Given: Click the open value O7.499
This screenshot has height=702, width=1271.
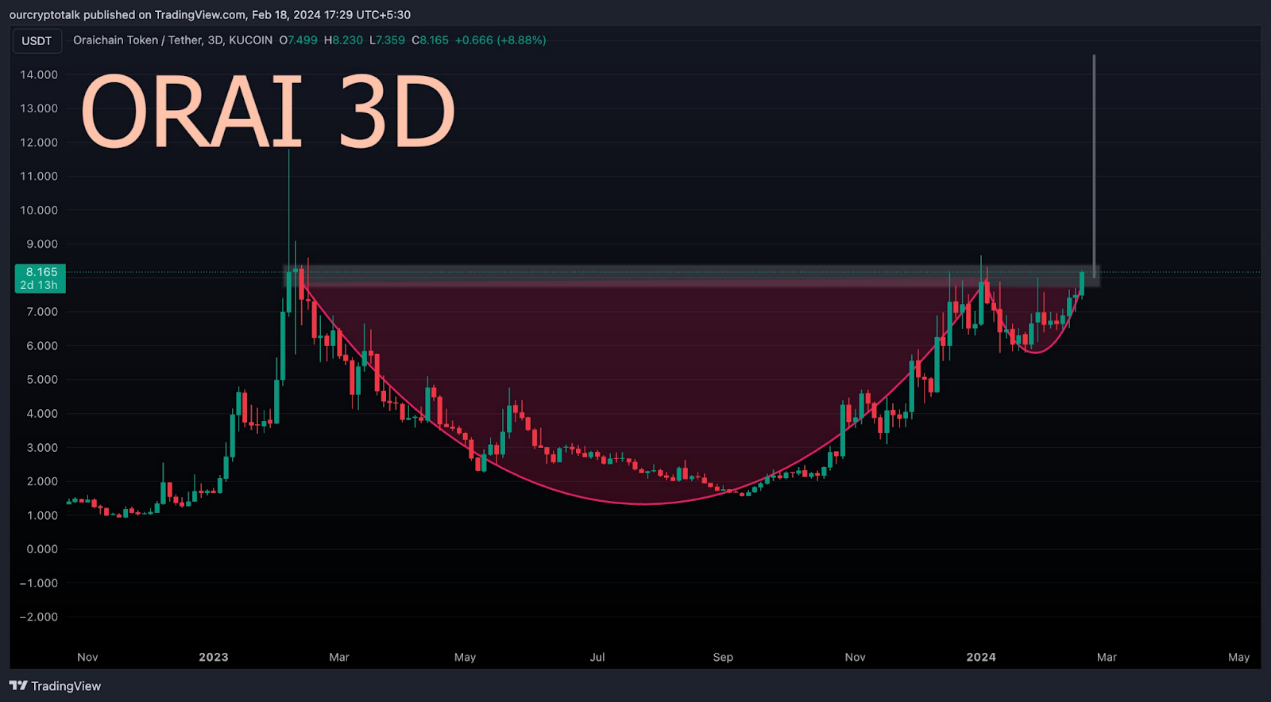Looking at the screenshot, I should click(x=298, y=41).
